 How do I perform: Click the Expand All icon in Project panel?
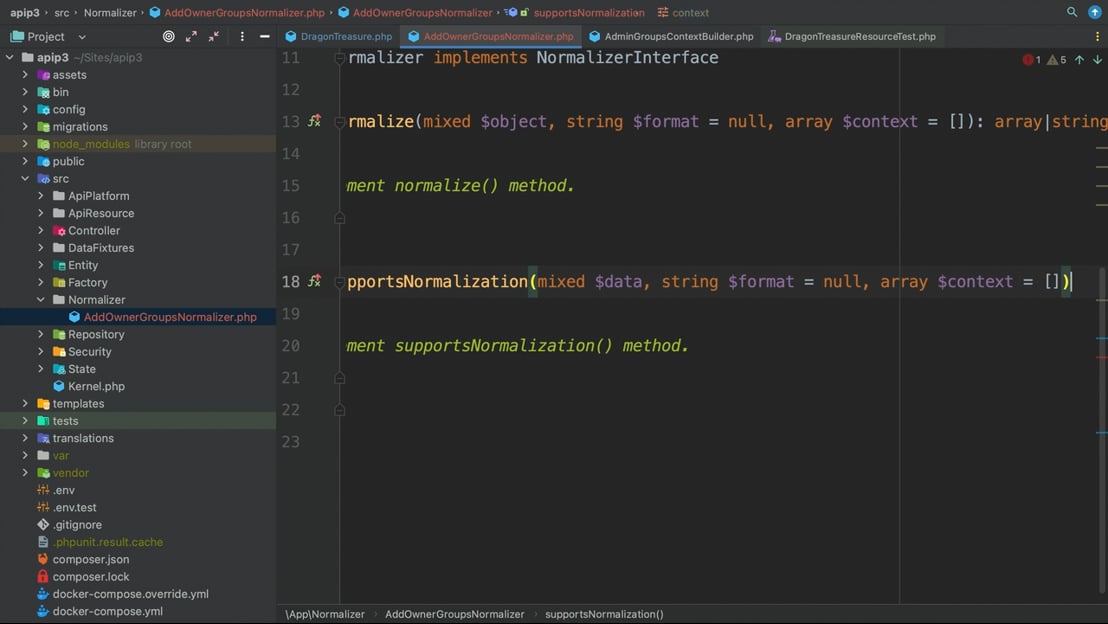[x=191, y=36]
